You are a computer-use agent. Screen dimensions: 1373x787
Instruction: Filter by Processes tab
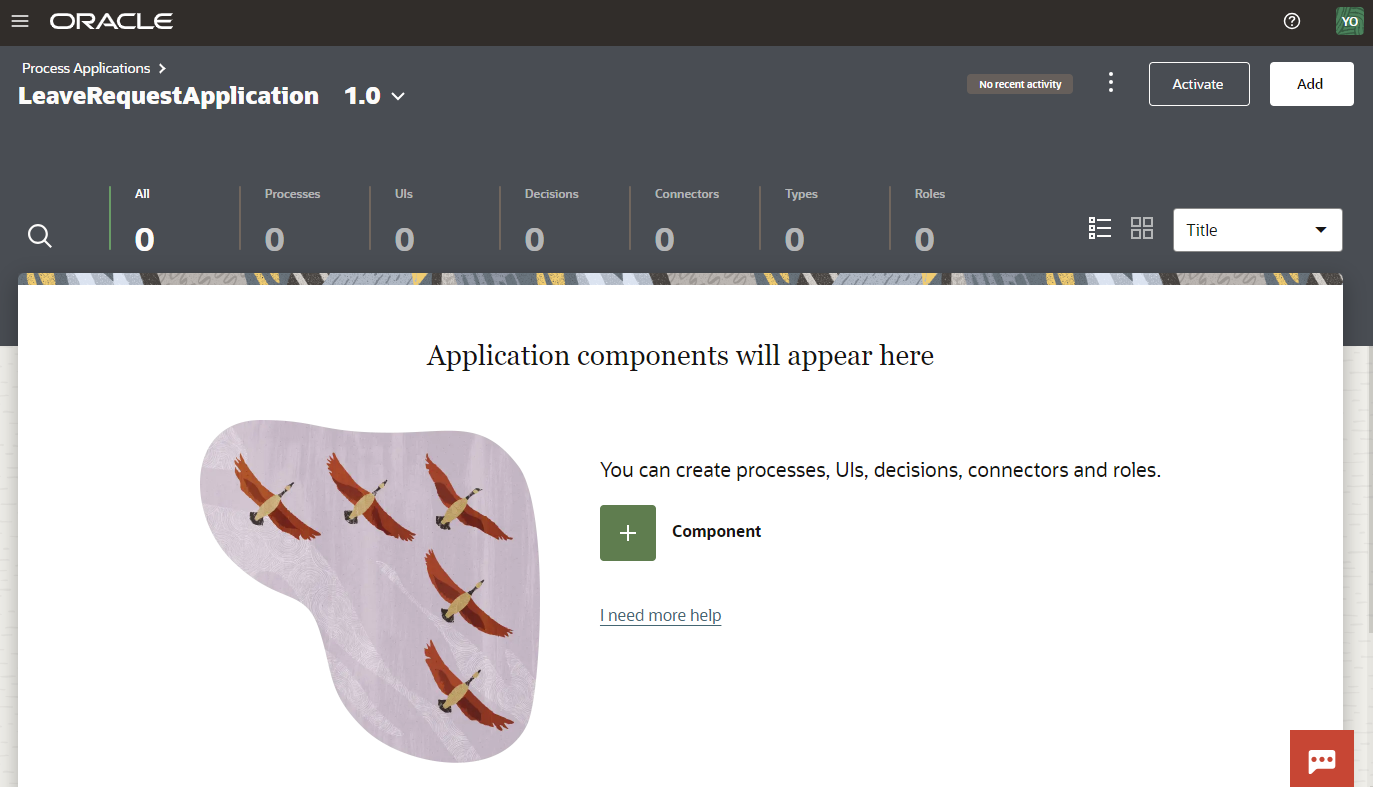[292, 220]
